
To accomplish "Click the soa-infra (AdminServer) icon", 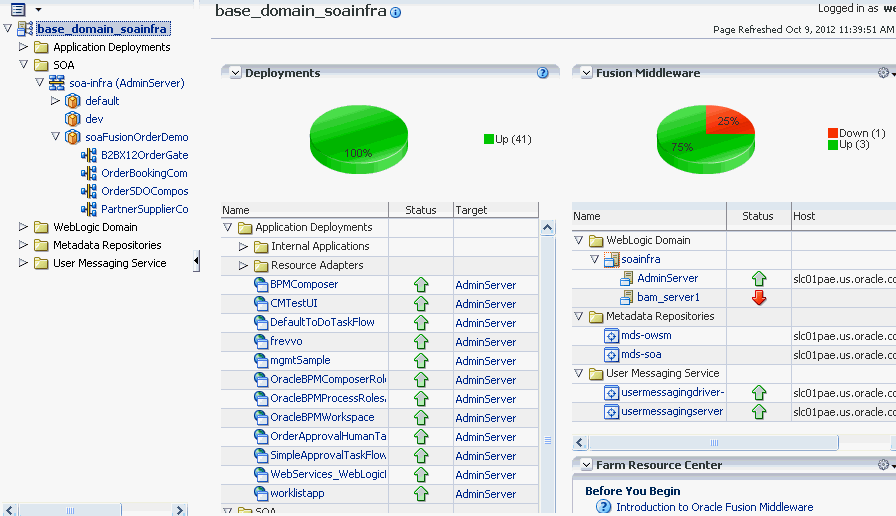I will point(57,83).
